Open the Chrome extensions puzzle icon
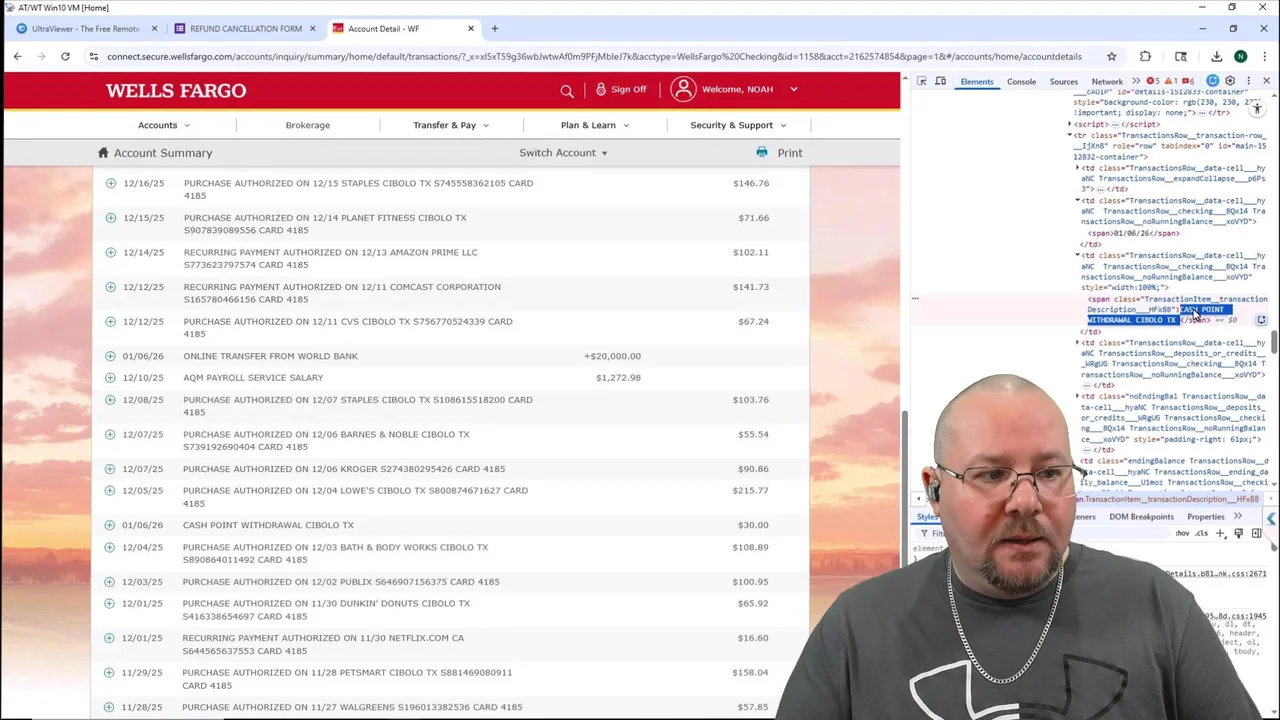 point(1145,57)
